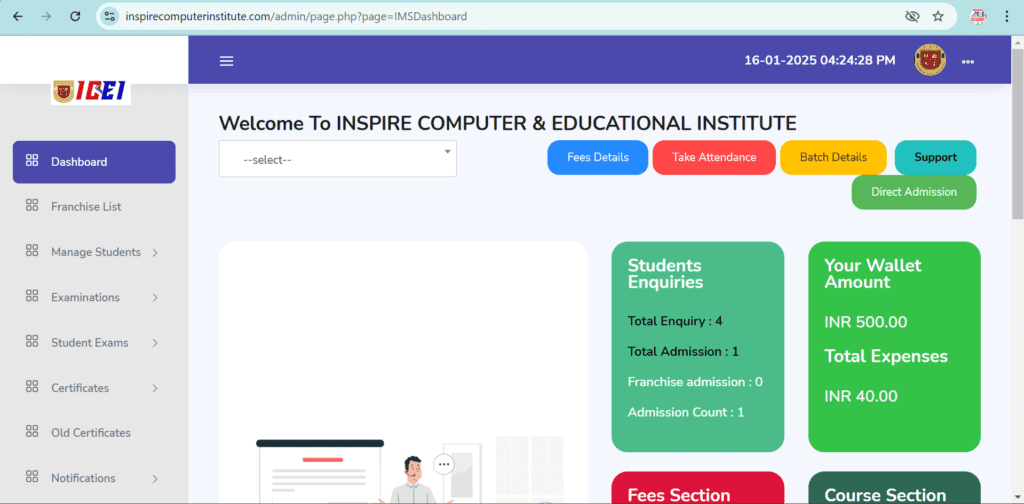Click the Student Exams grid icon
The height and width of the screenshot is (504, 1024).
(31, 341)
